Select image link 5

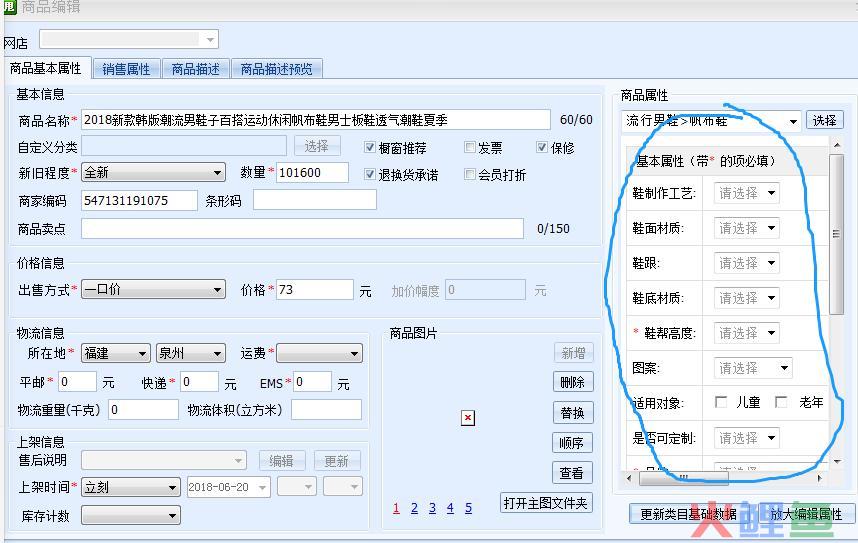pyautogui.click(x=468, y=509)
